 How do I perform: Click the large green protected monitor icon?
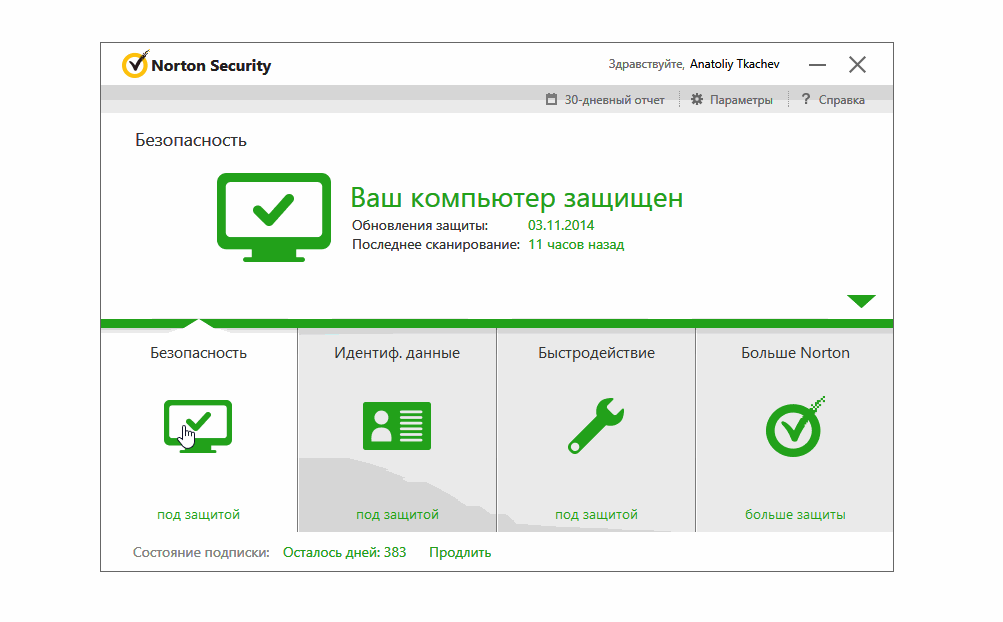[274, 217]
